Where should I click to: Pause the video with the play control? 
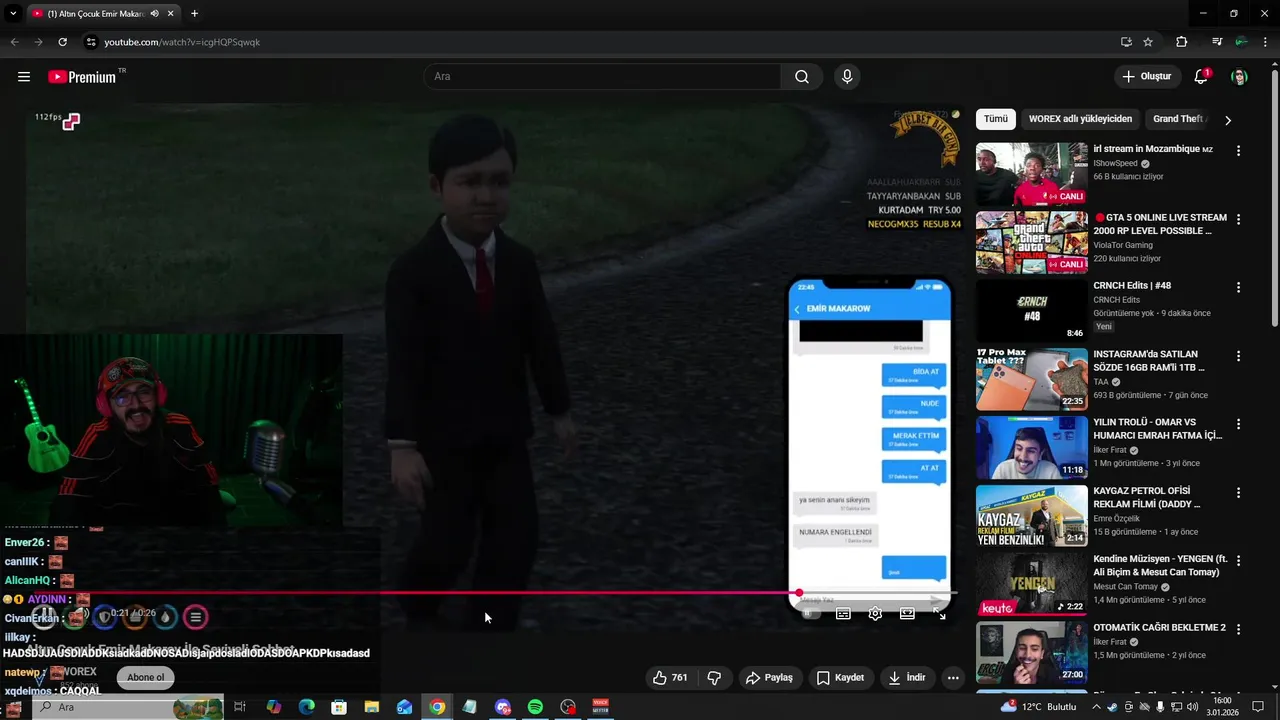click(x=43, y=617)
